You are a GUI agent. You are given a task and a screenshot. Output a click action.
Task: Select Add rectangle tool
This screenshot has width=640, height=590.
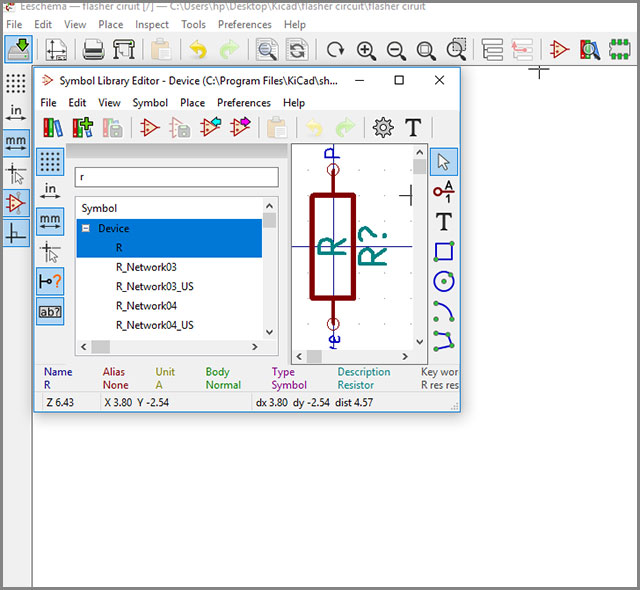pos(444,251)
